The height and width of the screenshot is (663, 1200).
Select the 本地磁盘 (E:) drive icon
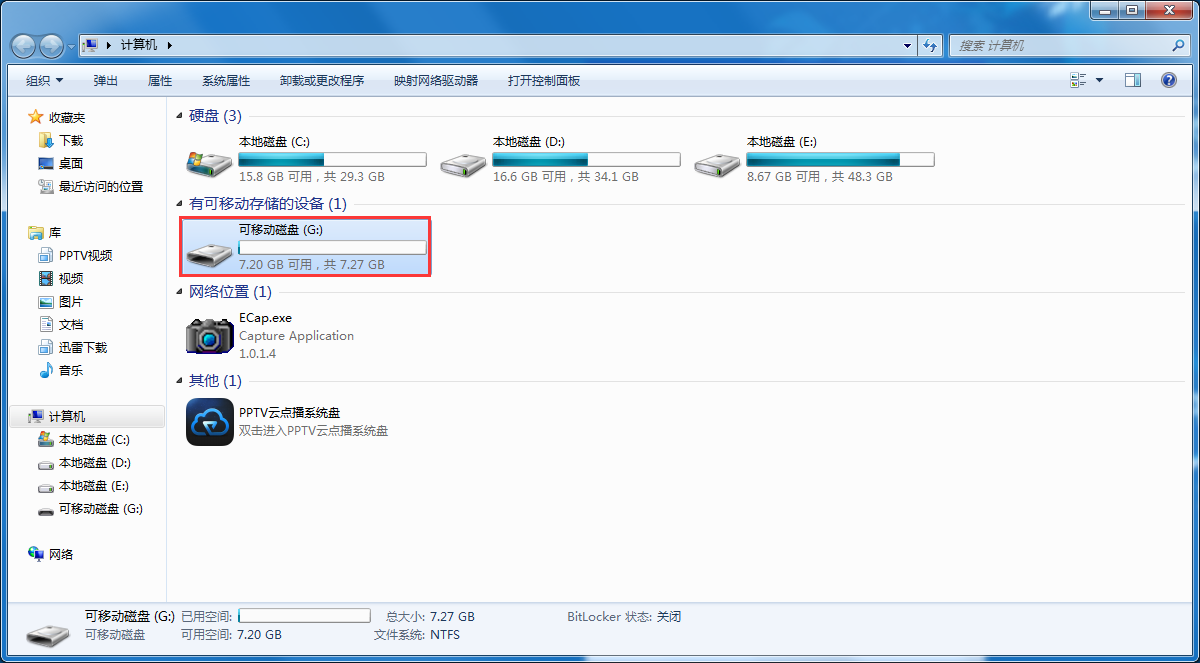pyautogui.click(x=717, y=165)
